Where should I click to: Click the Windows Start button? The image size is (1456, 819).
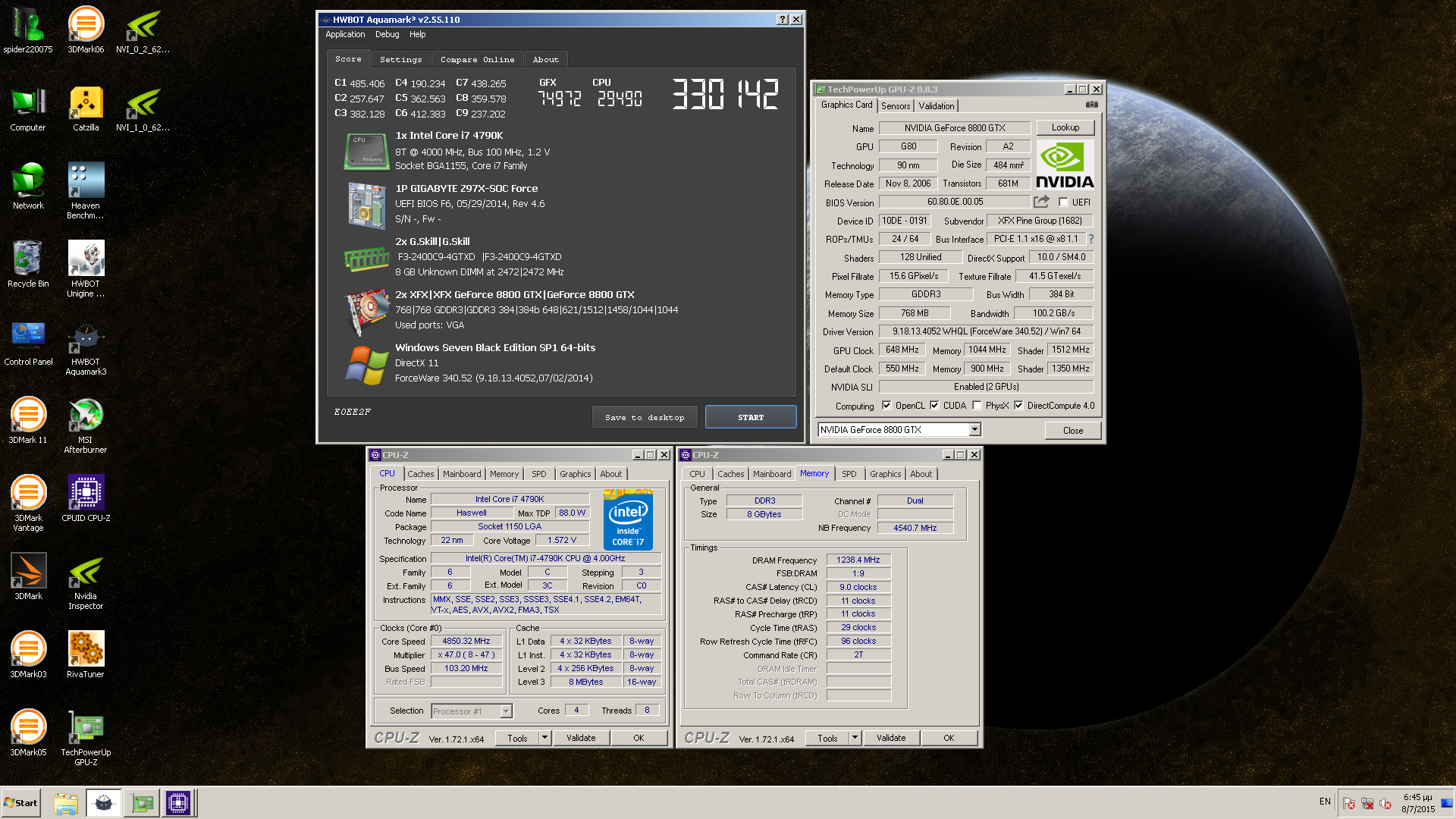[20, 803]
